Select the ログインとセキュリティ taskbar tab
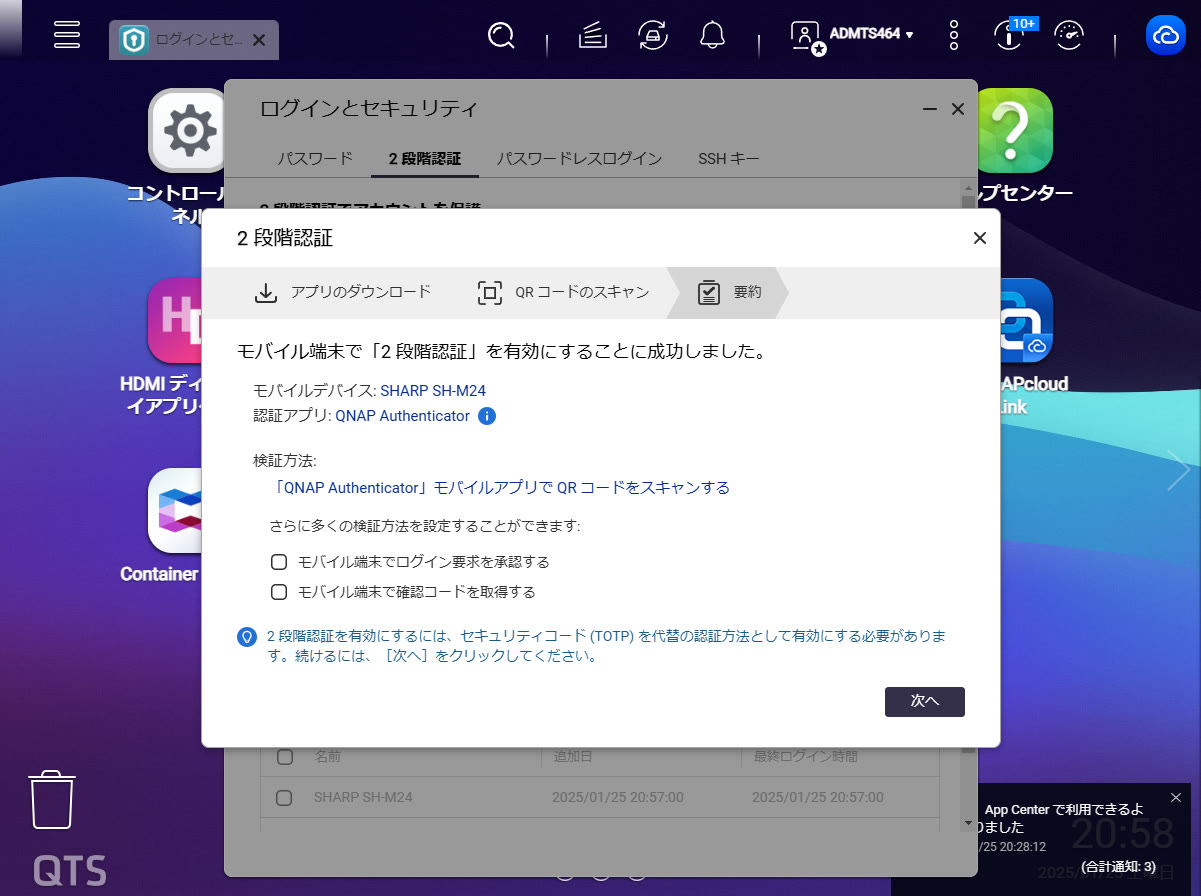This screenshot has height=896, width=1201. tap(194, 40)
